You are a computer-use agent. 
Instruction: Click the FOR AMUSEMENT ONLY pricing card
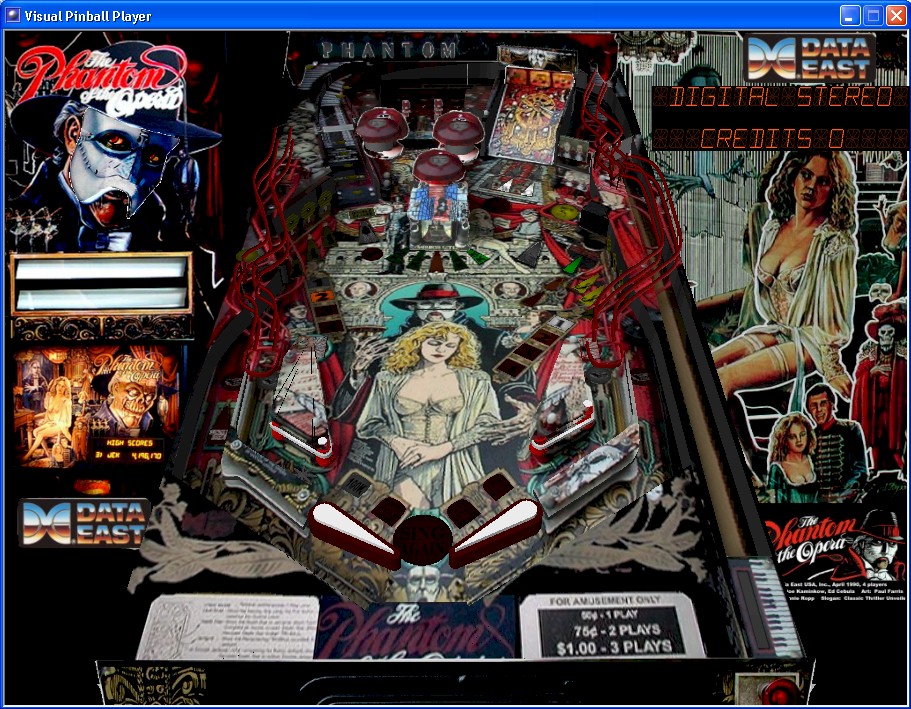point(611,625)
